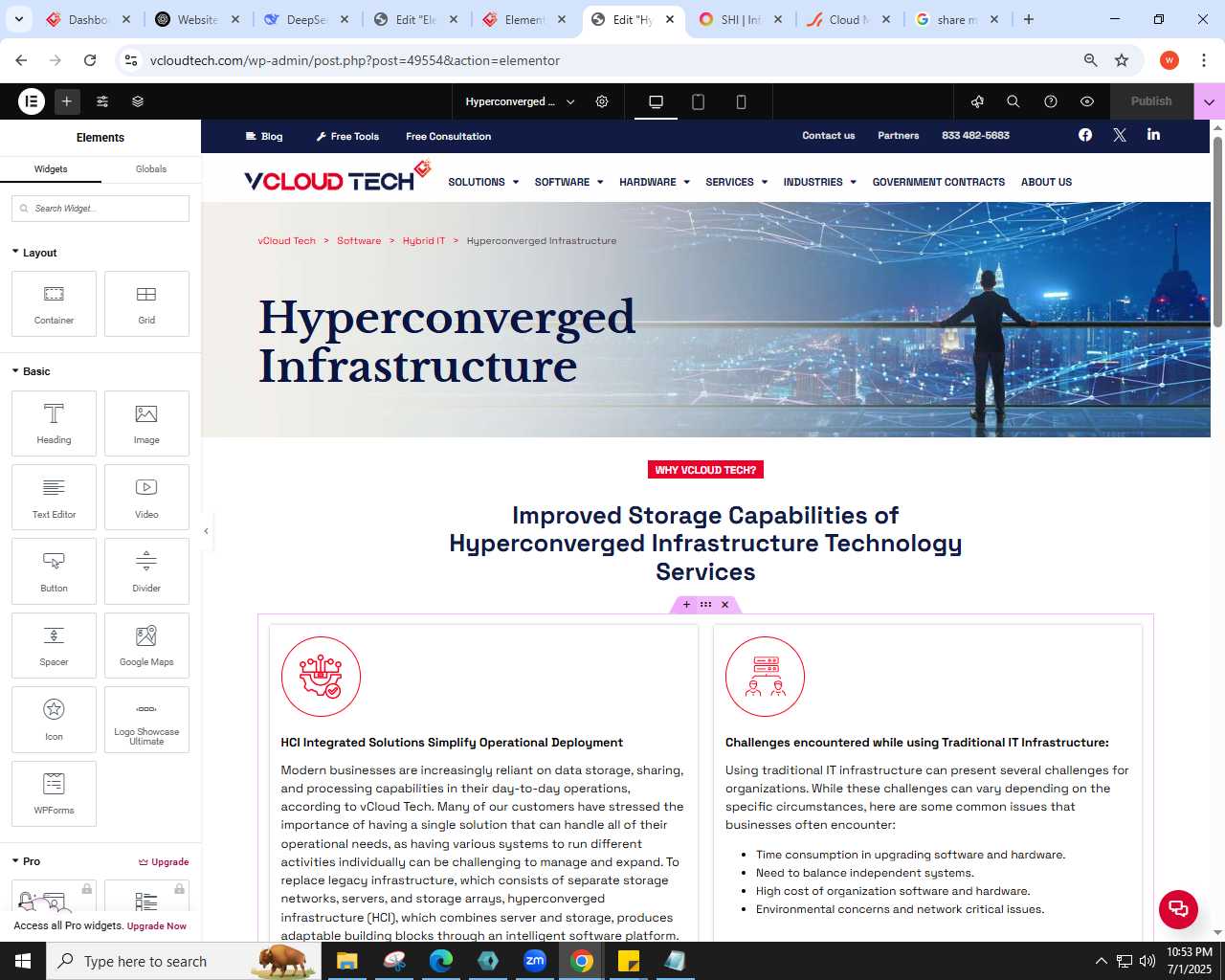Open the Free Consultation link

coord(448,136)
